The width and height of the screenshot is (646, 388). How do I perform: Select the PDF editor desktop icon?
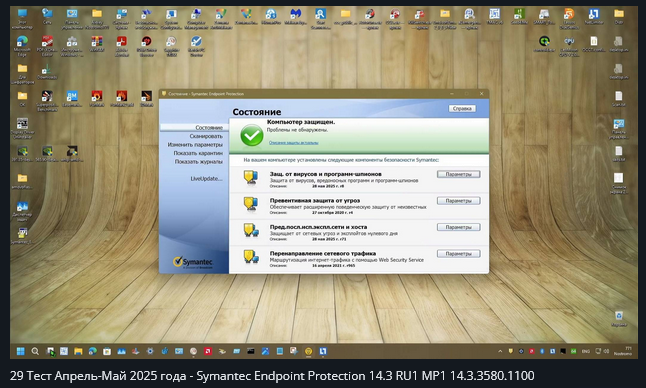[47, 45]
